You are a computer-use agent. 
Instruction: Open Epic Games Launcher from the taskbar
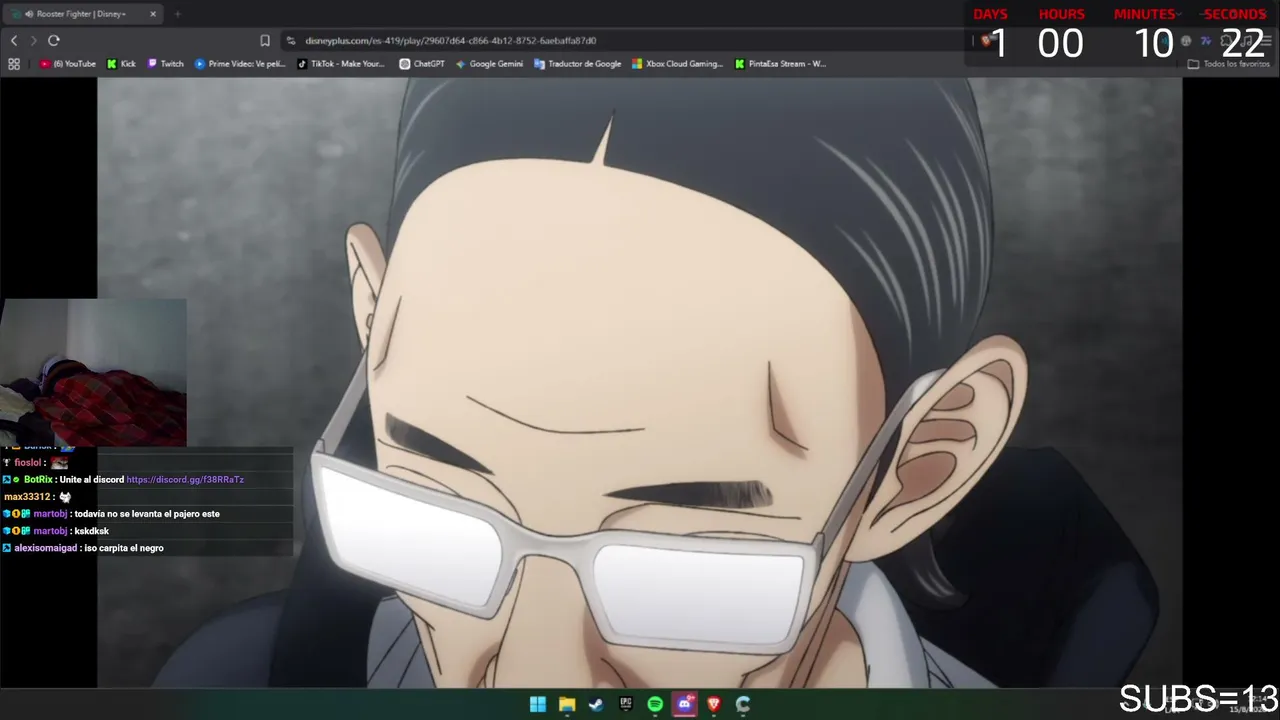tap(626, 704)
